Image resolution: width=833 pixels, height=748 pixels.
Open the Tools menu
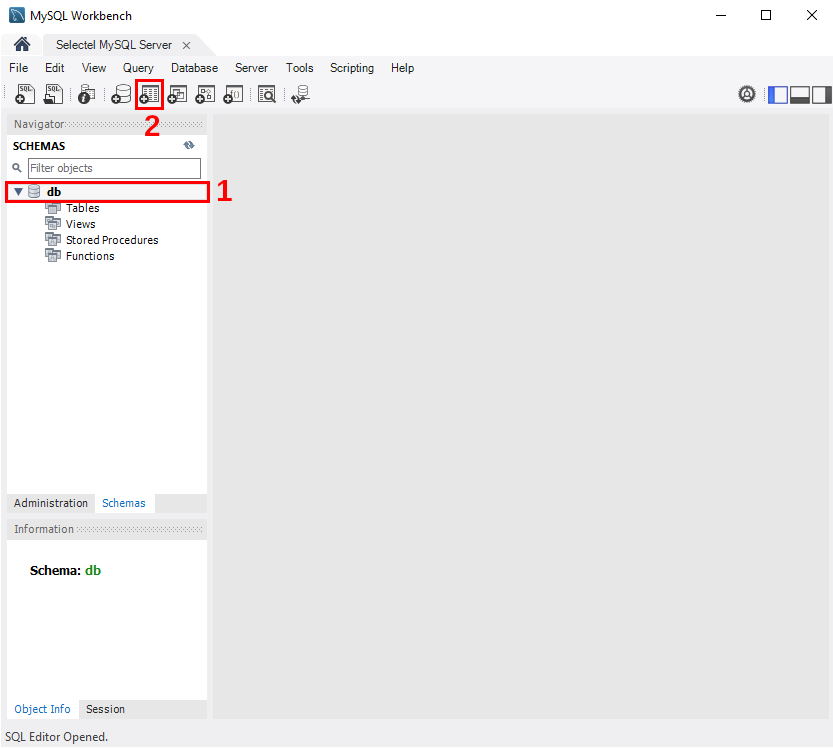300,68
